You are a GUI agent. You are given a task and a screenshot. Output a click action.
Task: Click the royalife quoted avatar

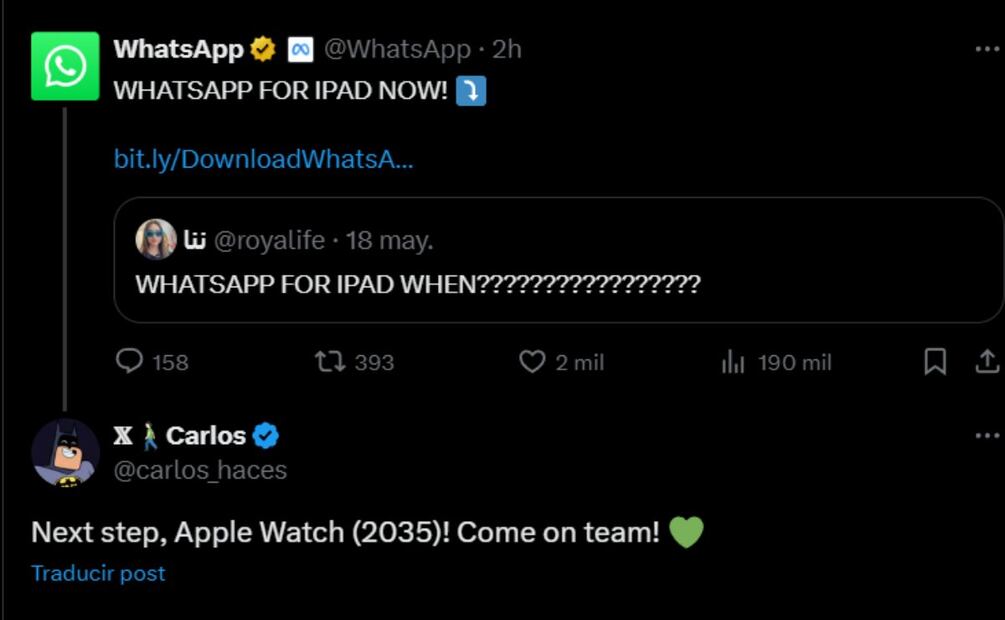156,240
